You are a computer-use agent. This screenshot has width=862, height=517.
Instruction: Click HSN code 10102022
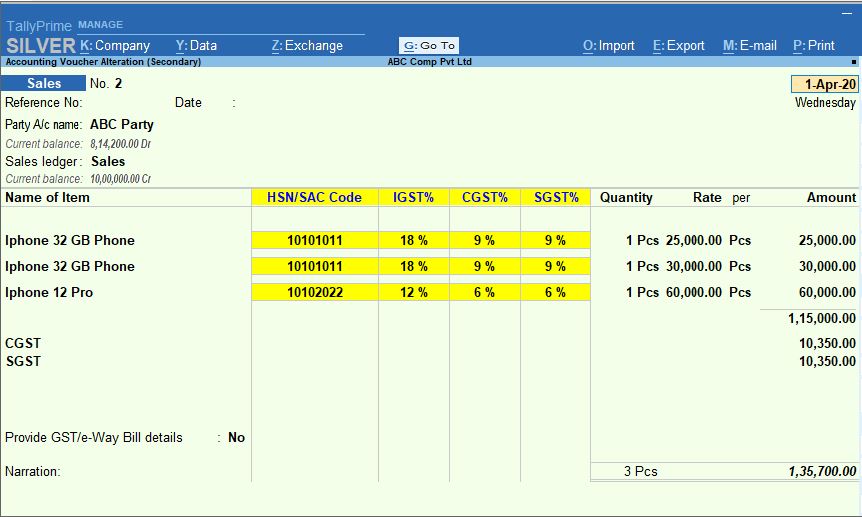(314, 292)
